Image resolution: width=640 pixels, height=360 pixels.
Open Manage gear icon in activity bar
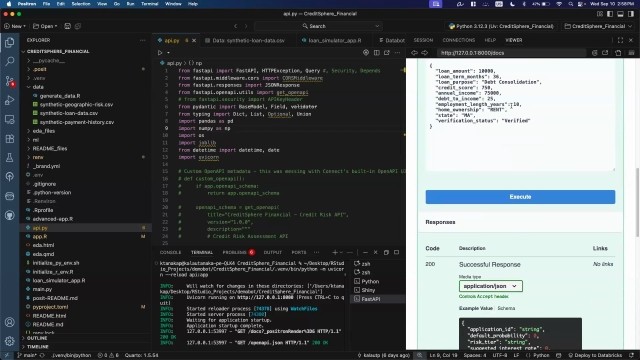[x=9, y=340]
